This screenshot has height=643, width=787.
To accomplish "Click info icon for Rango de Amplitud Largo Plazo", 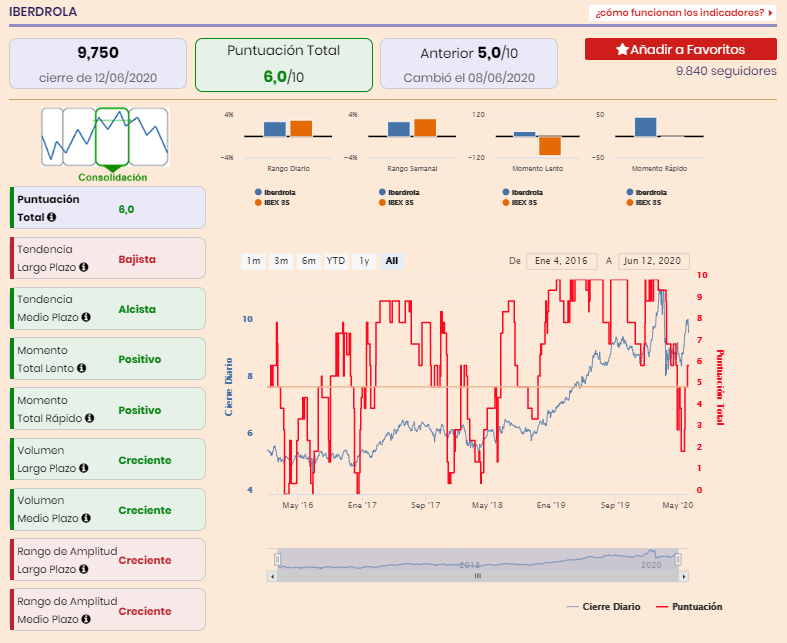I will (84, 569).
